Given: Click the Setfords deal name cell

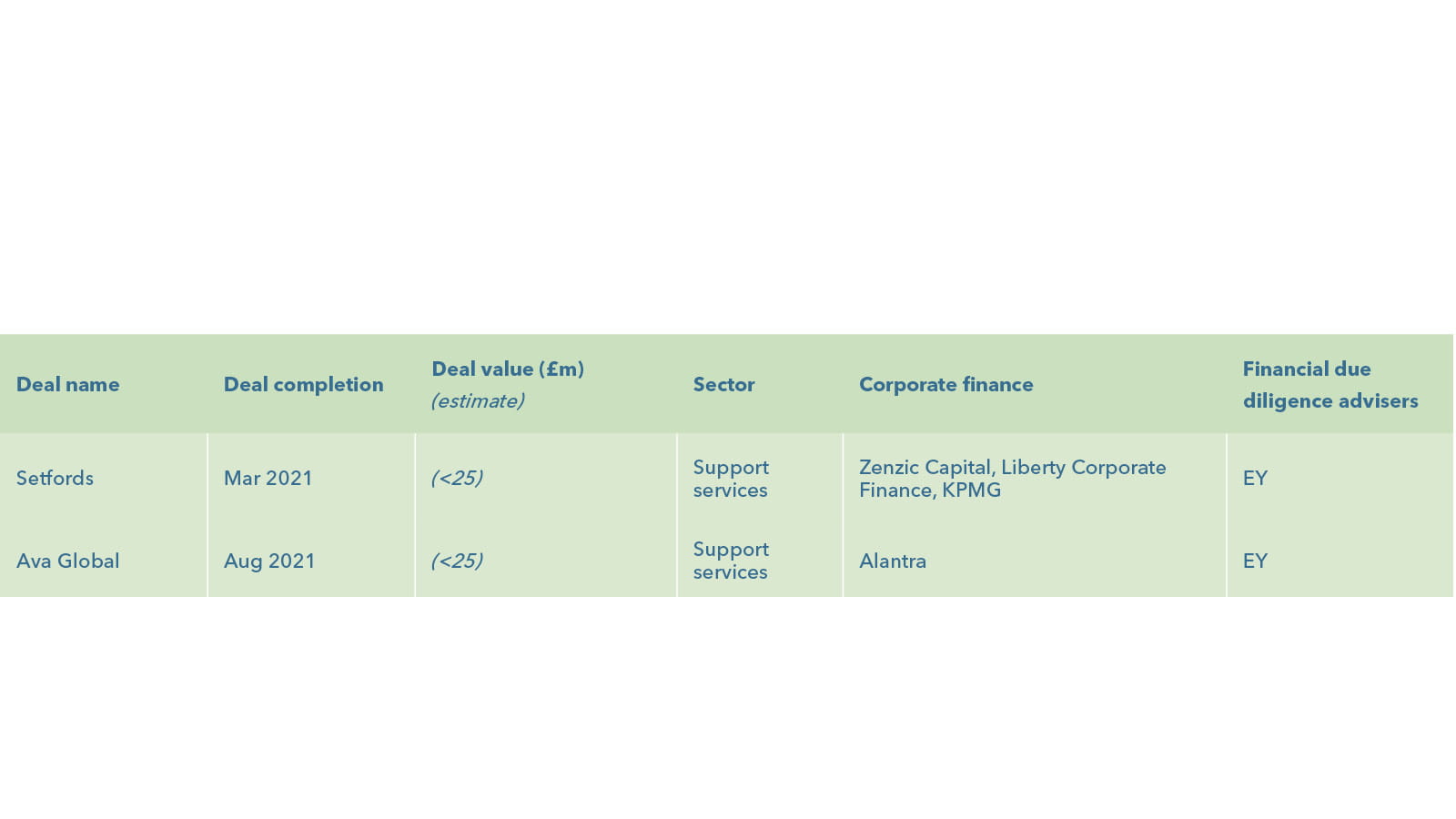Looking at the screenshot, I should point(55,479).
